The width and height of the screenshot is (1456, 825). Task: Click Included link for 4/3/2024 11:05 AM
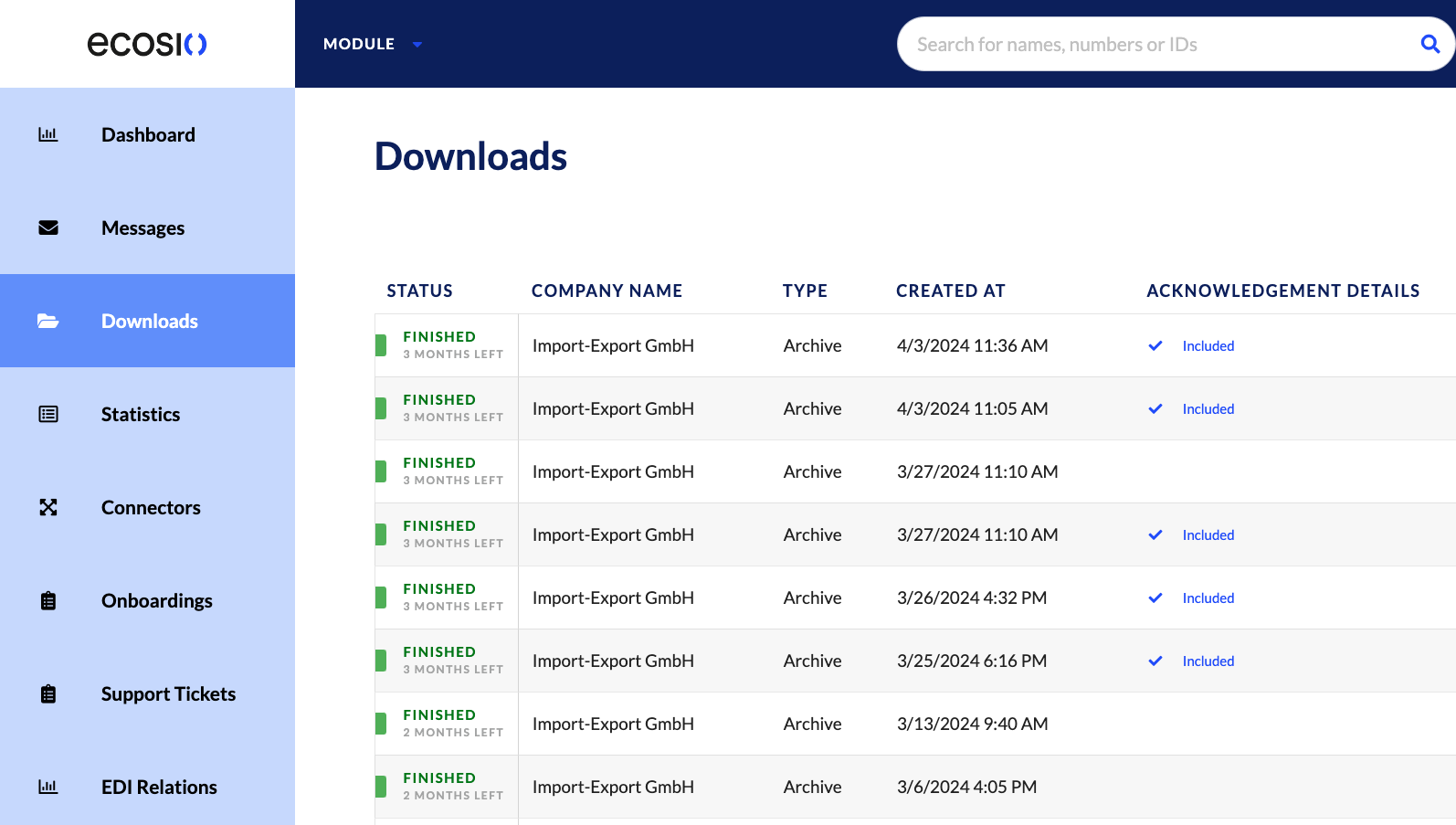1208,408
